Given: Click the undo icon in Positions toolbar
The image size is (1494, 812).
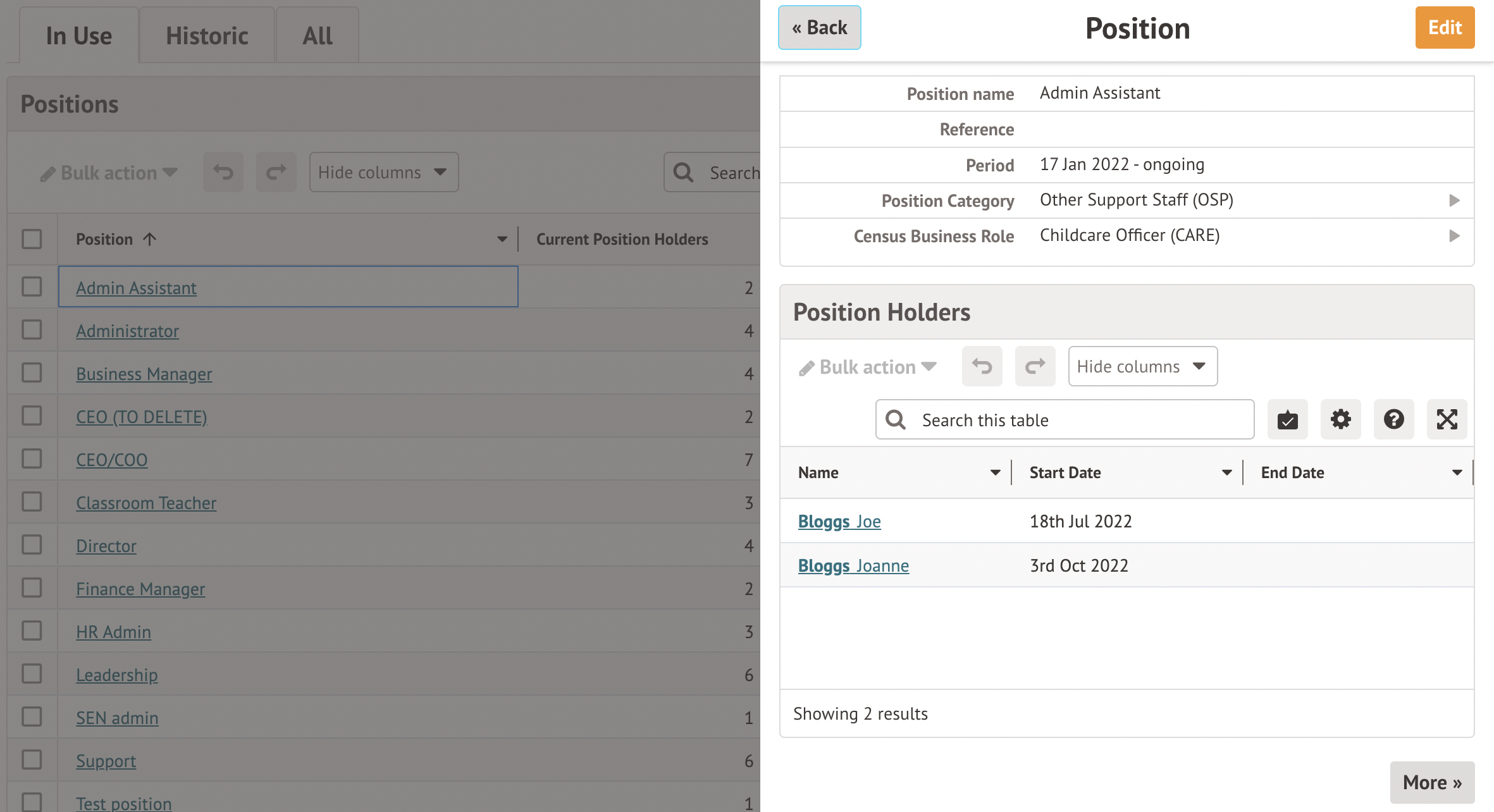Looking at the screenshot, I should tap(223, 172).
